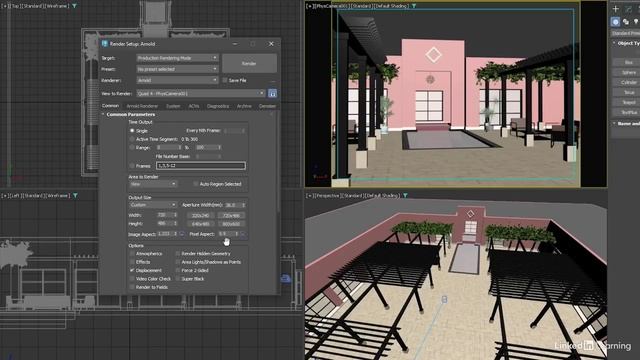640x360 pixels.
Task: Click the Frames text input field
Action: (201, 166)
